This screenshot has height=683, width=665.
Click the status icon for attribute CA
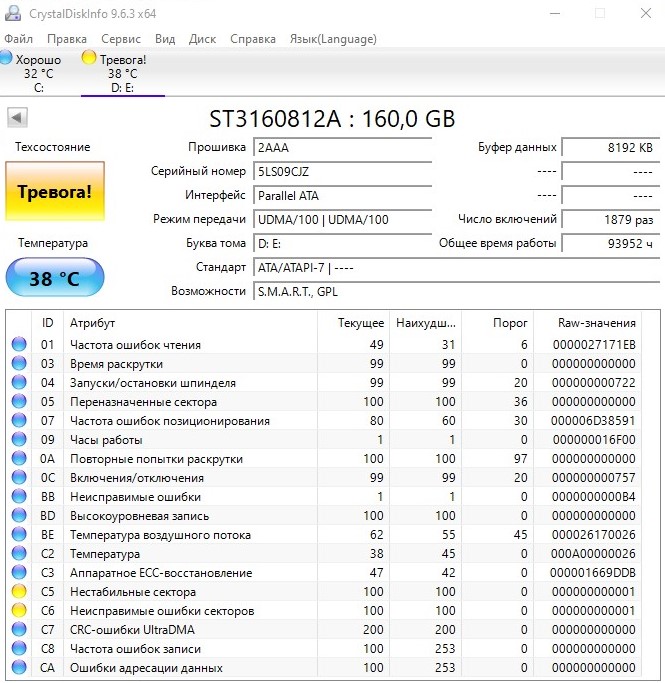click(x=19, y=667)
